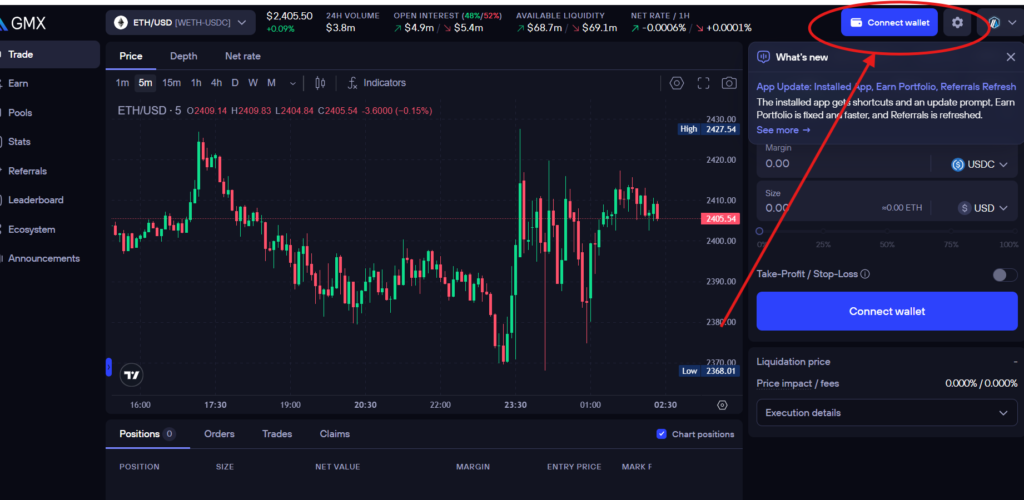Open the App Update announcement link
The height and width of the screenshot is (500, 1024).
click(886, 87)
